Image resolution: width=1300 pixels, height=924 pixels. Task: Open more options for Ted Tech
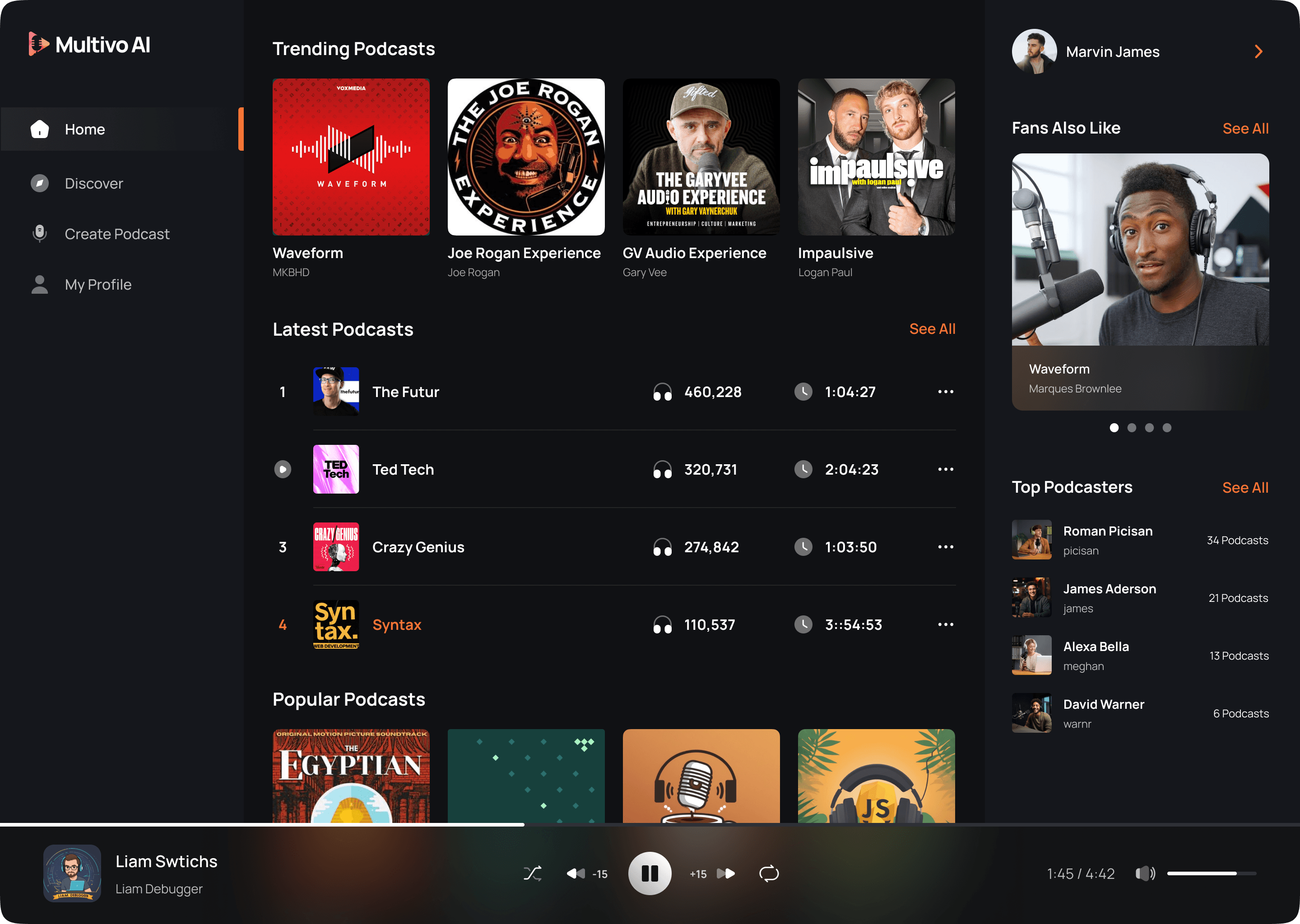945,469
